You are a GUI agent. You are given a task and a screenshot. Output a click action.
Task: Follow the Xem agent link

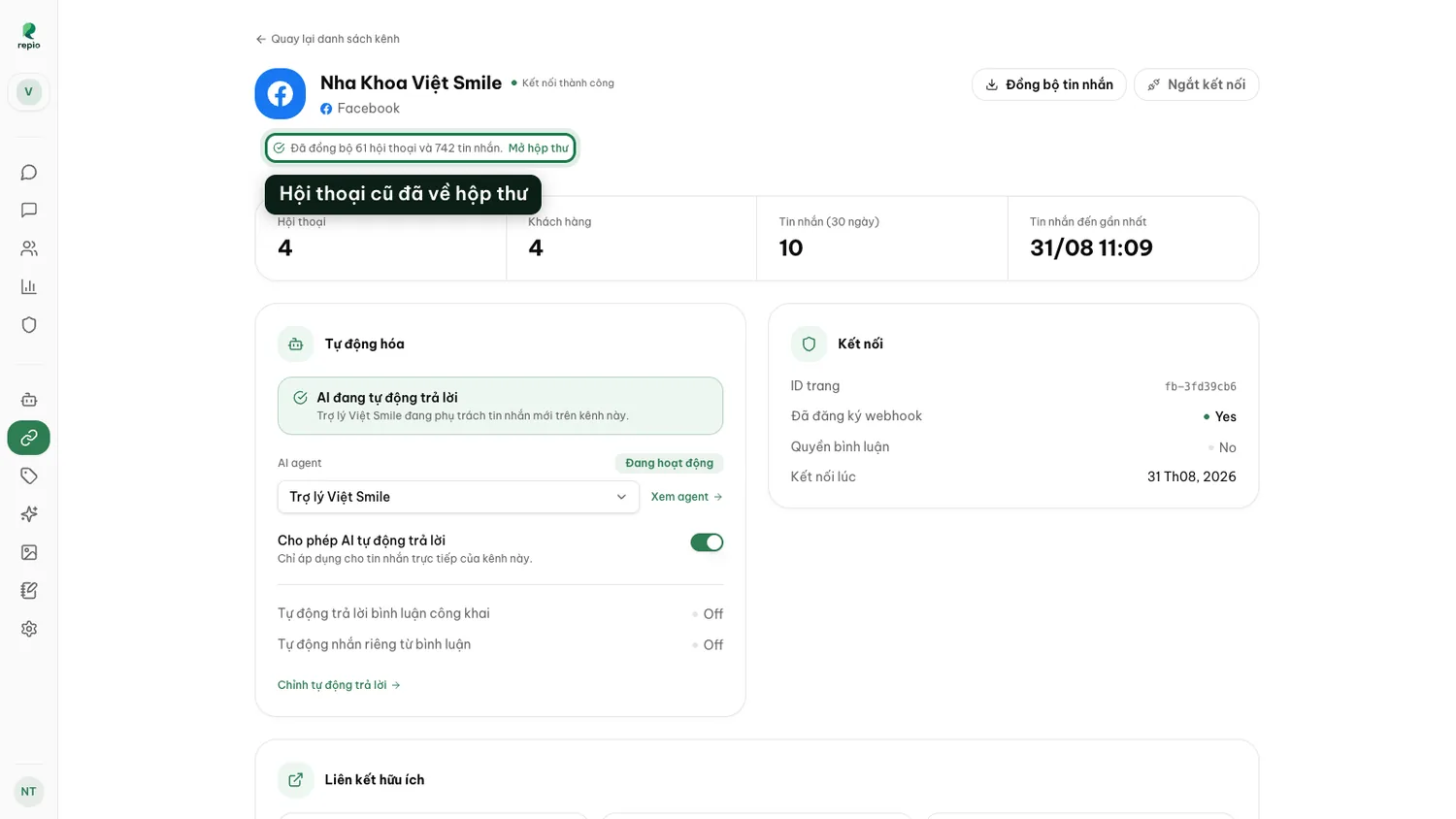point(687,497)
